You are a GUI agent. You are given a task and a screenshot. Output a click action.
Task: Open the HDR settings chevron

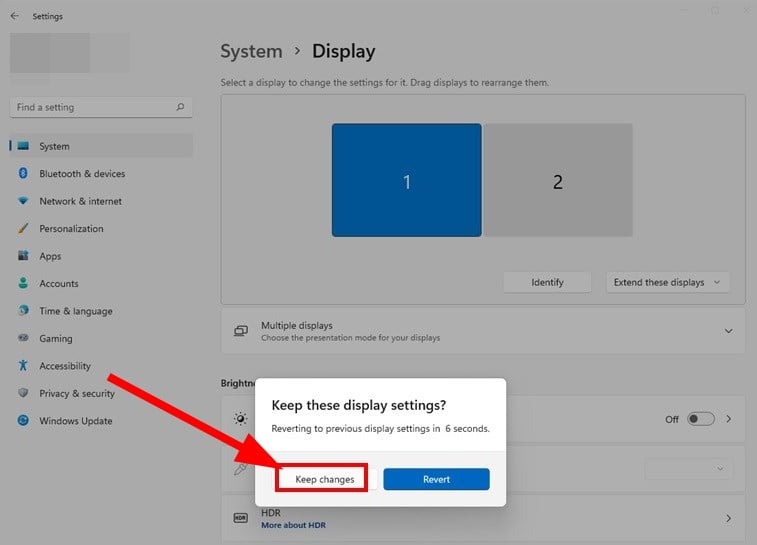tap(728, 518)
